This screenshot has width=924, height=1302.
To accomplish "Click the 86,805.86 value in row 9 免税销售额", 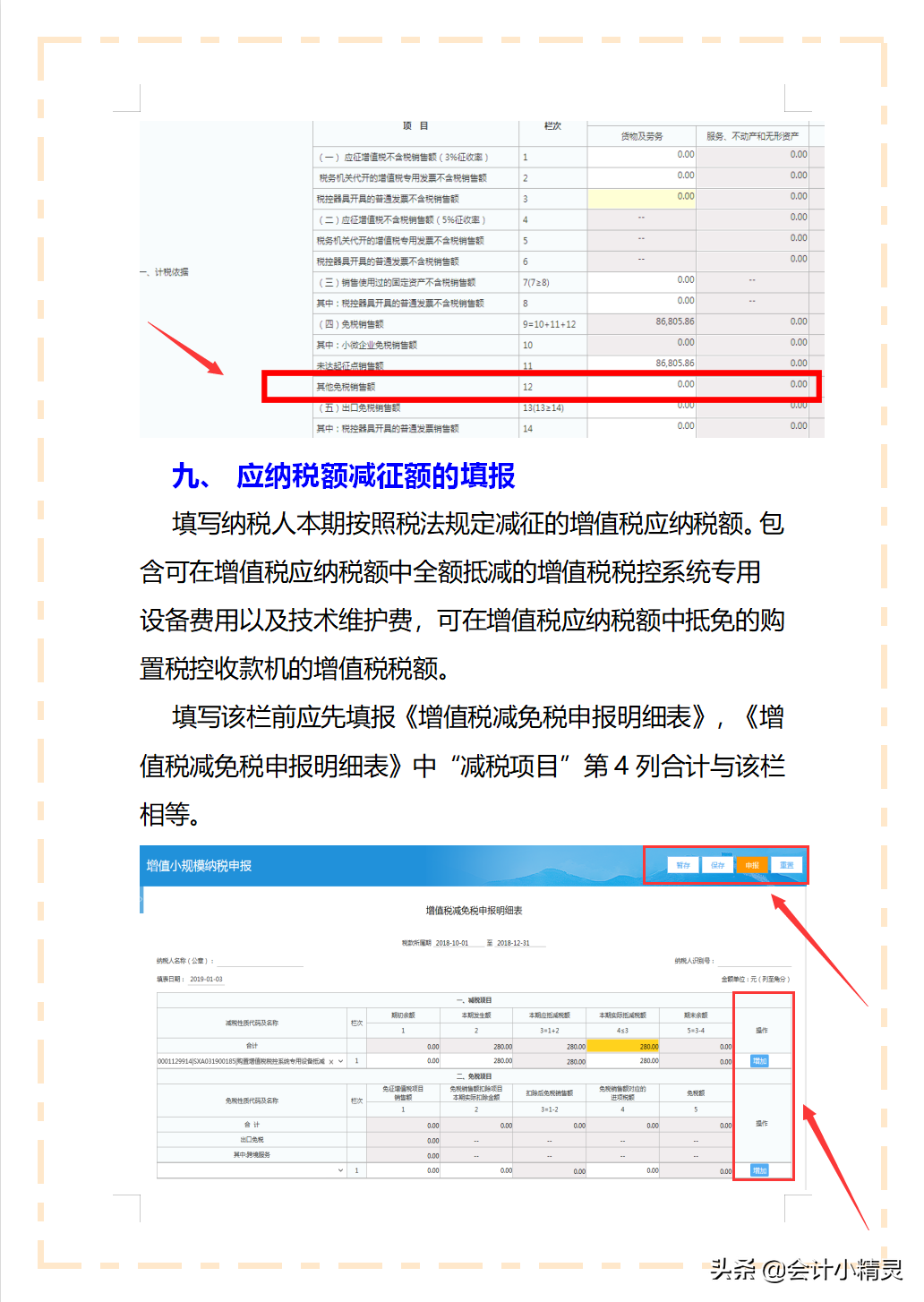I will tap(674, 321).
